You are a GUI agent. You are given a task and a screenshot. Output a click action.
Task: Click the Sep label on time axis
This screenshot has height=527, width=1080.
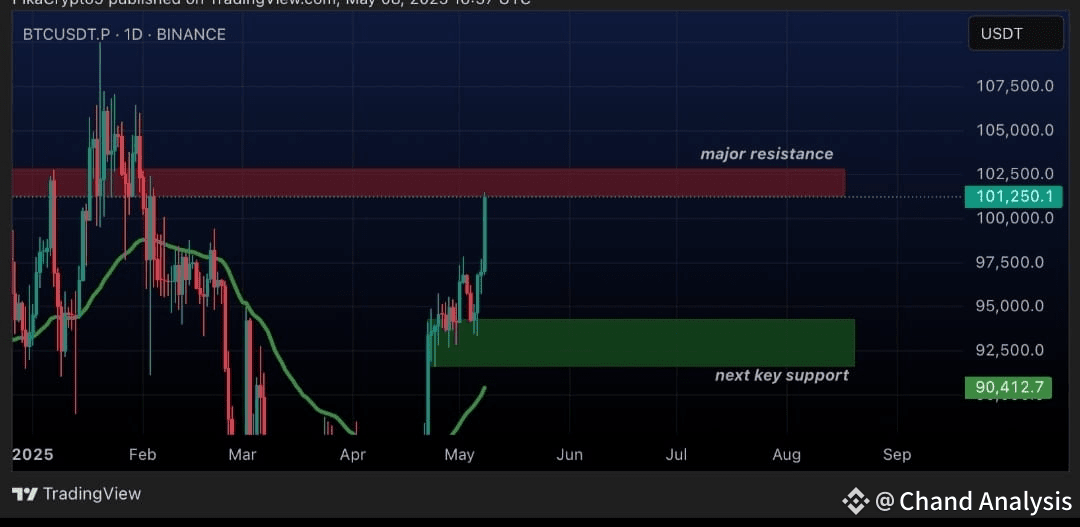tap(897, 455)
